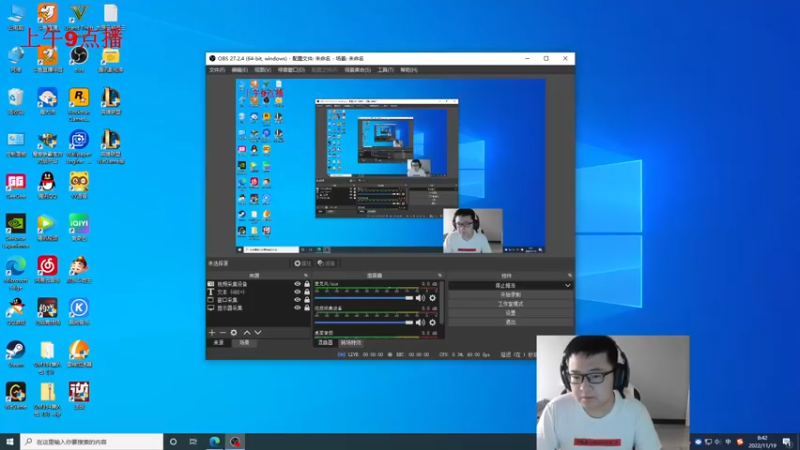Click the 开始录制 button

[x=510, y=295]
